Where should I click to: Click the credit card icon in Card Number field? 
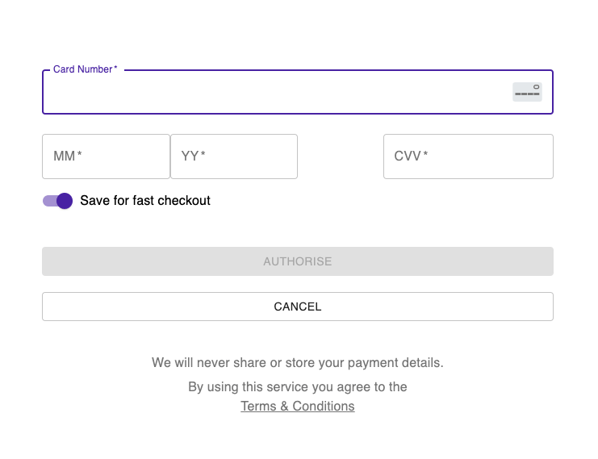click(527, 92)
